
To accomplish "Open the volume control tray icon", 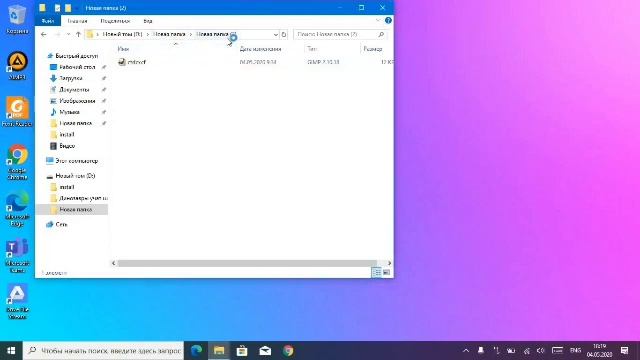I will (x=540, y=351).
